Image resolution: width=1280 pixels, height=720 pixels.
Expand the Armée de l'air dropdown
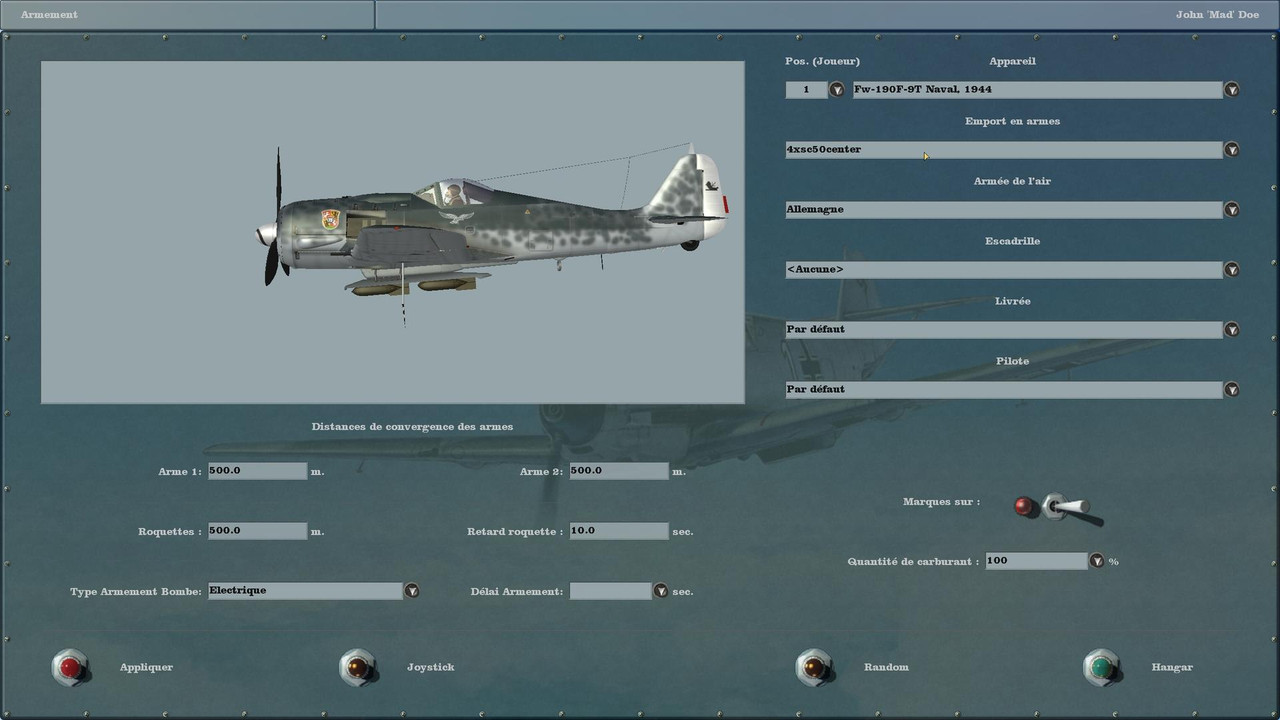point(1232,210)
